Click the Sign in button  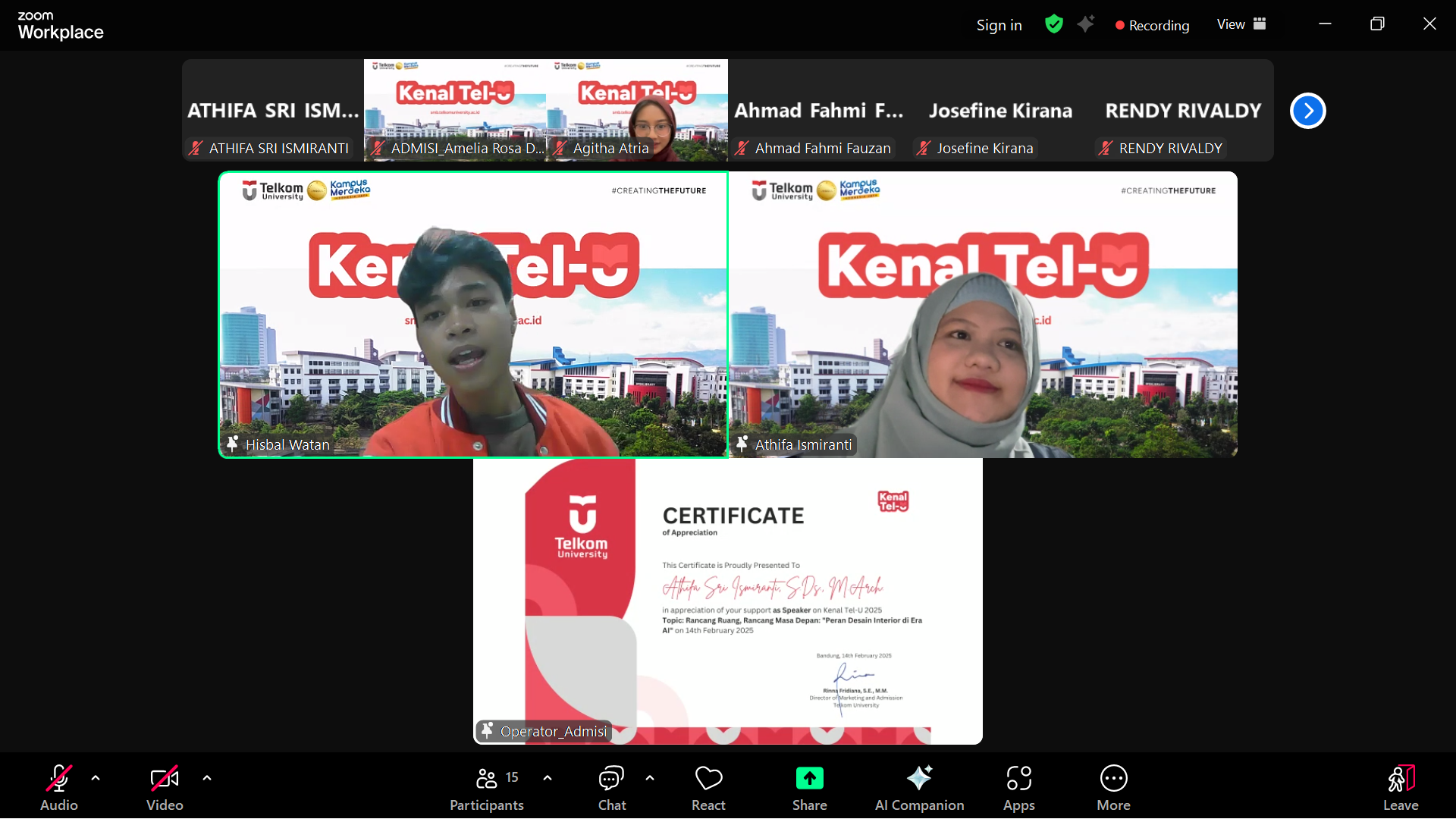pyautogui.click(x=999, y=25)
